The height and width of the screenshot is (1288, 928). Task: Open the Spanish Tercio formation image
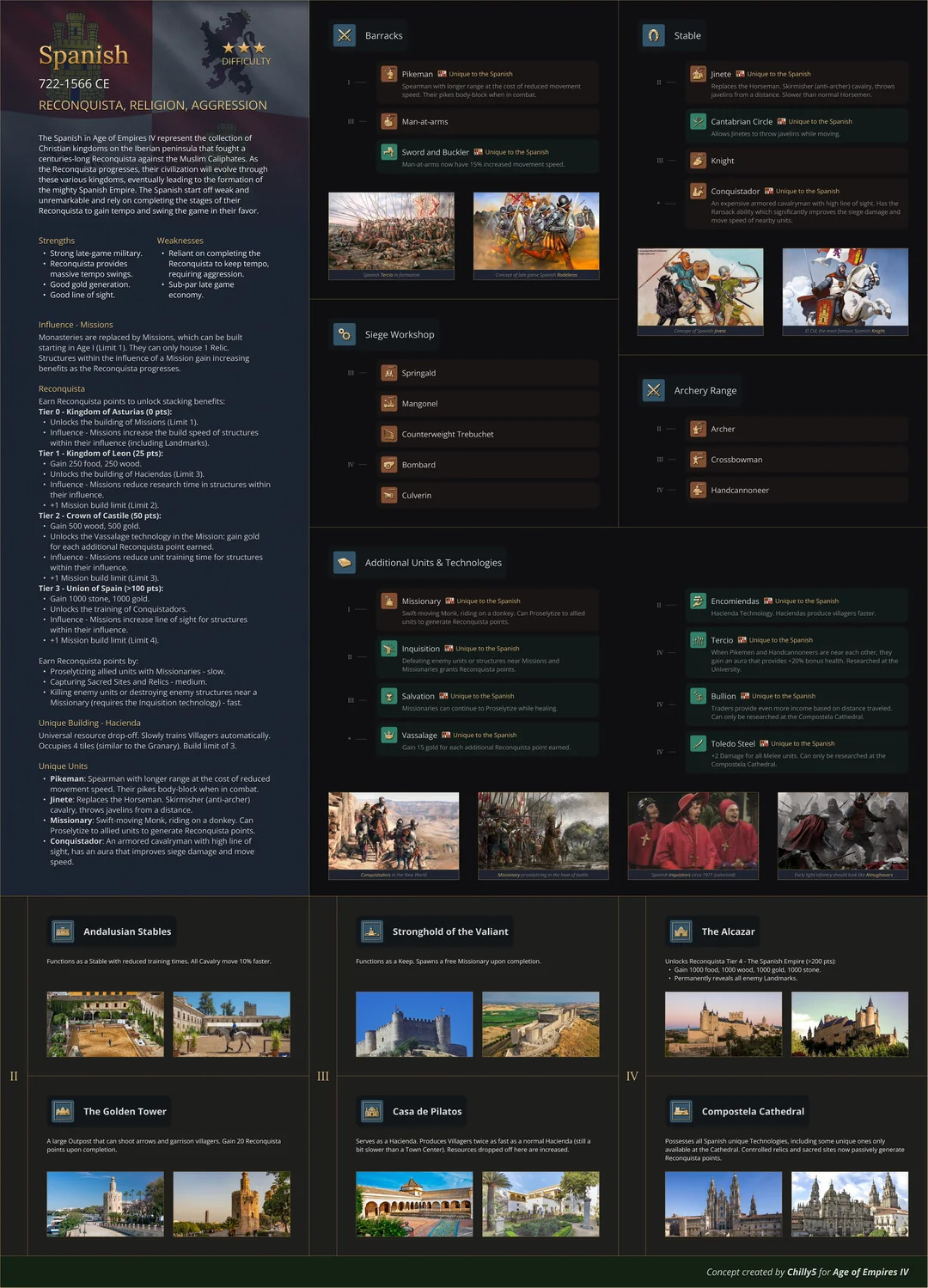(391, 235)
